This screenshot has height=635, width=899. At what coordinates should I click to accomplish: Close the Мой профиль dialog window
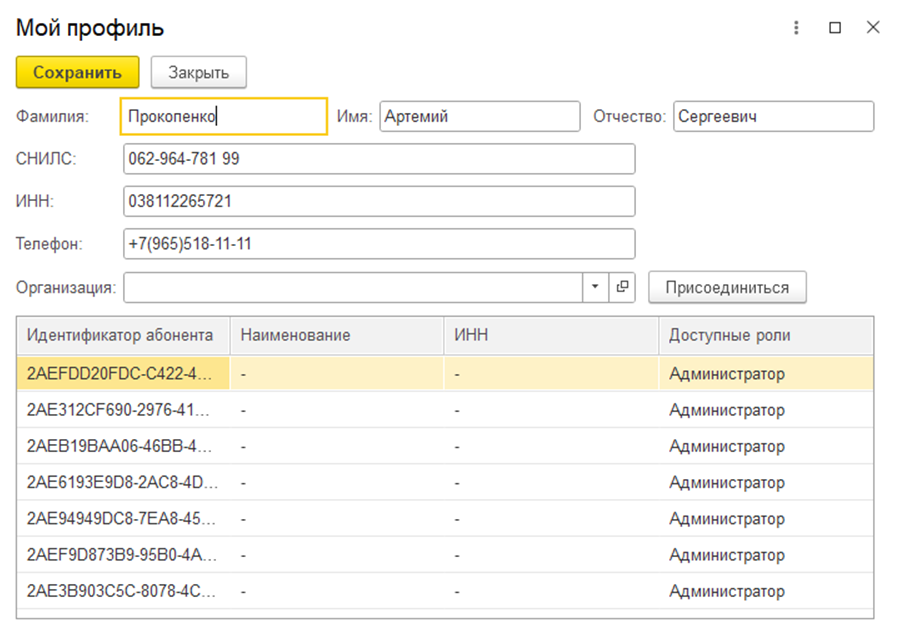click(873, 27)
